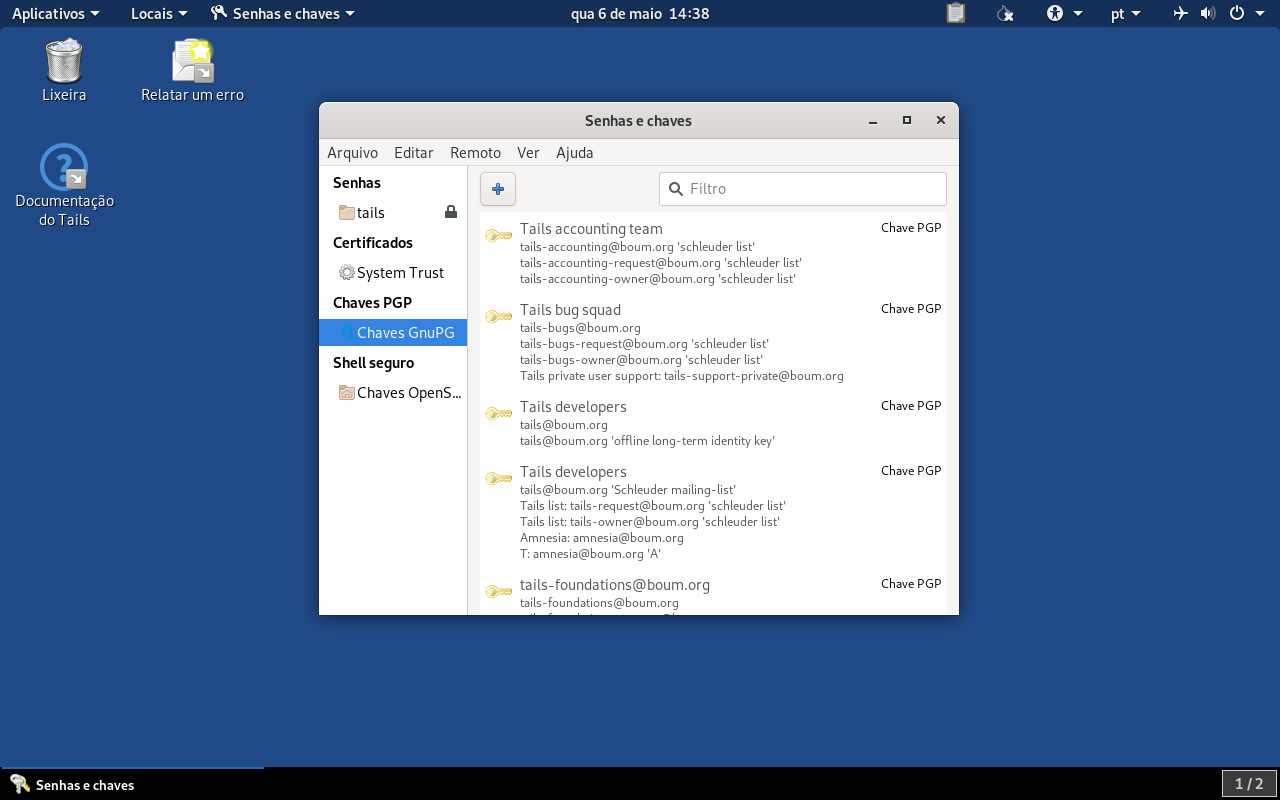Select the Documentação do Tails desktop icon
1280x800 pixels.
point(64,185)
